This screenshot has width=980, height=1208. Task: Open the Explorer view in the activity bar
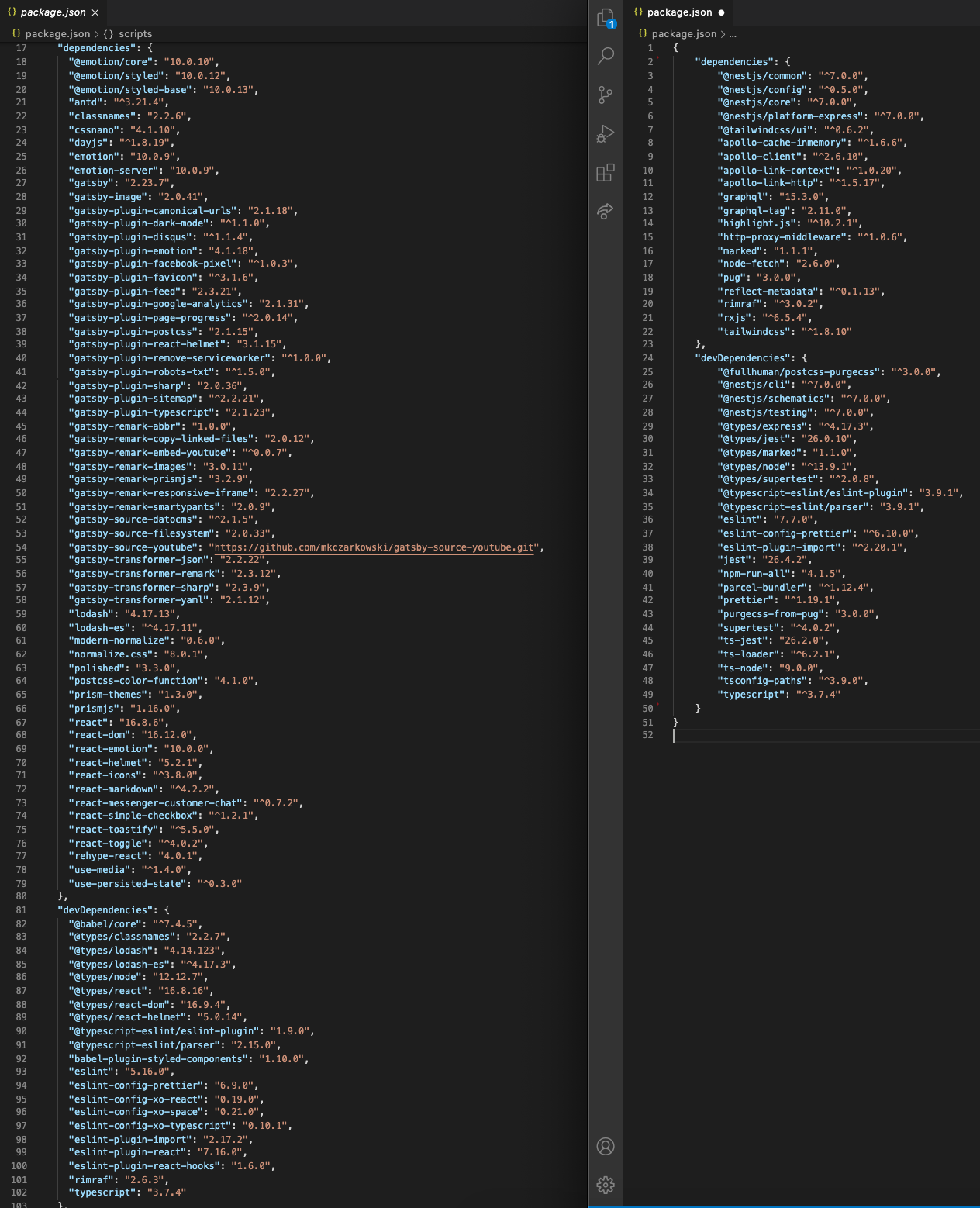(606, 18)
